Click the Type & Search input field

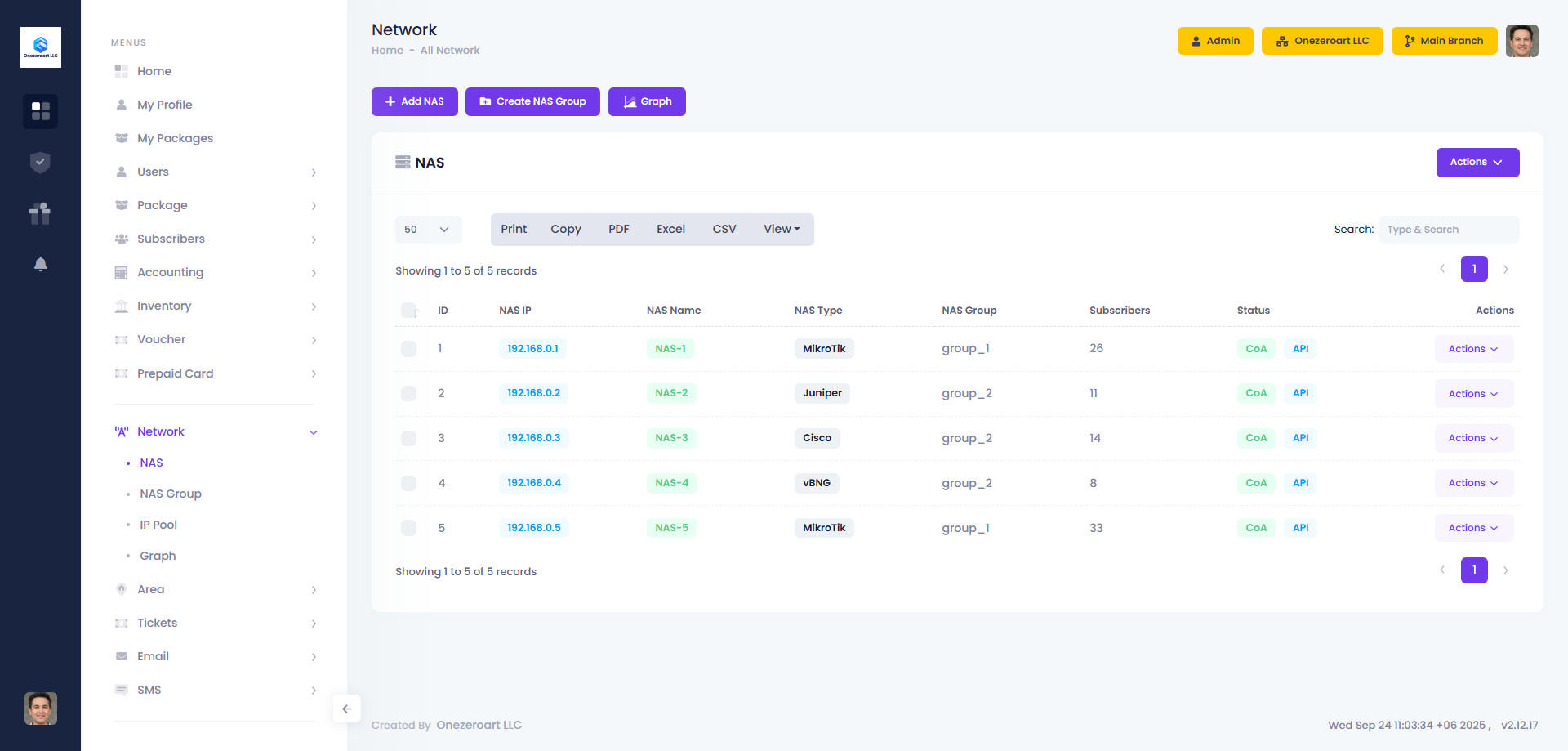point(1448,230)
